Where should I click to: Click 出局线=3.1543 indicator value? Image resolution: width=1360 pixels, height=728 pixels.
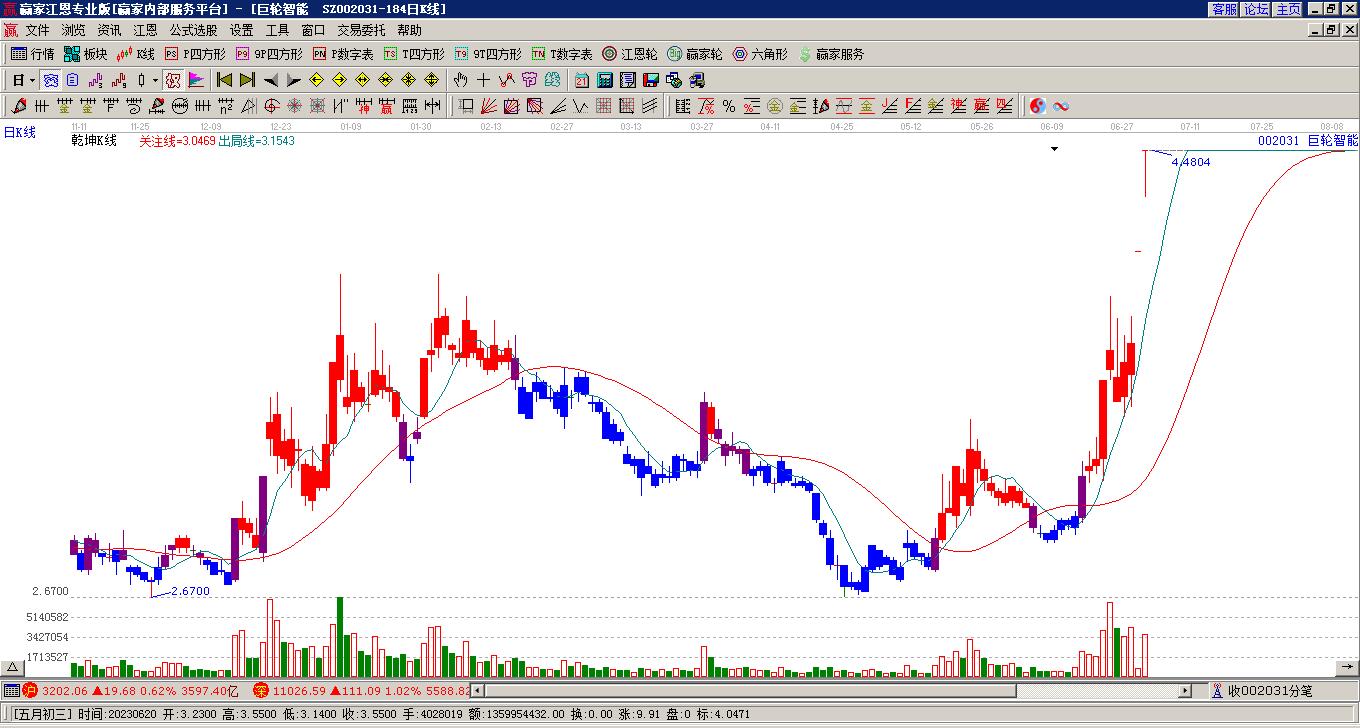[x=256, y=141]
